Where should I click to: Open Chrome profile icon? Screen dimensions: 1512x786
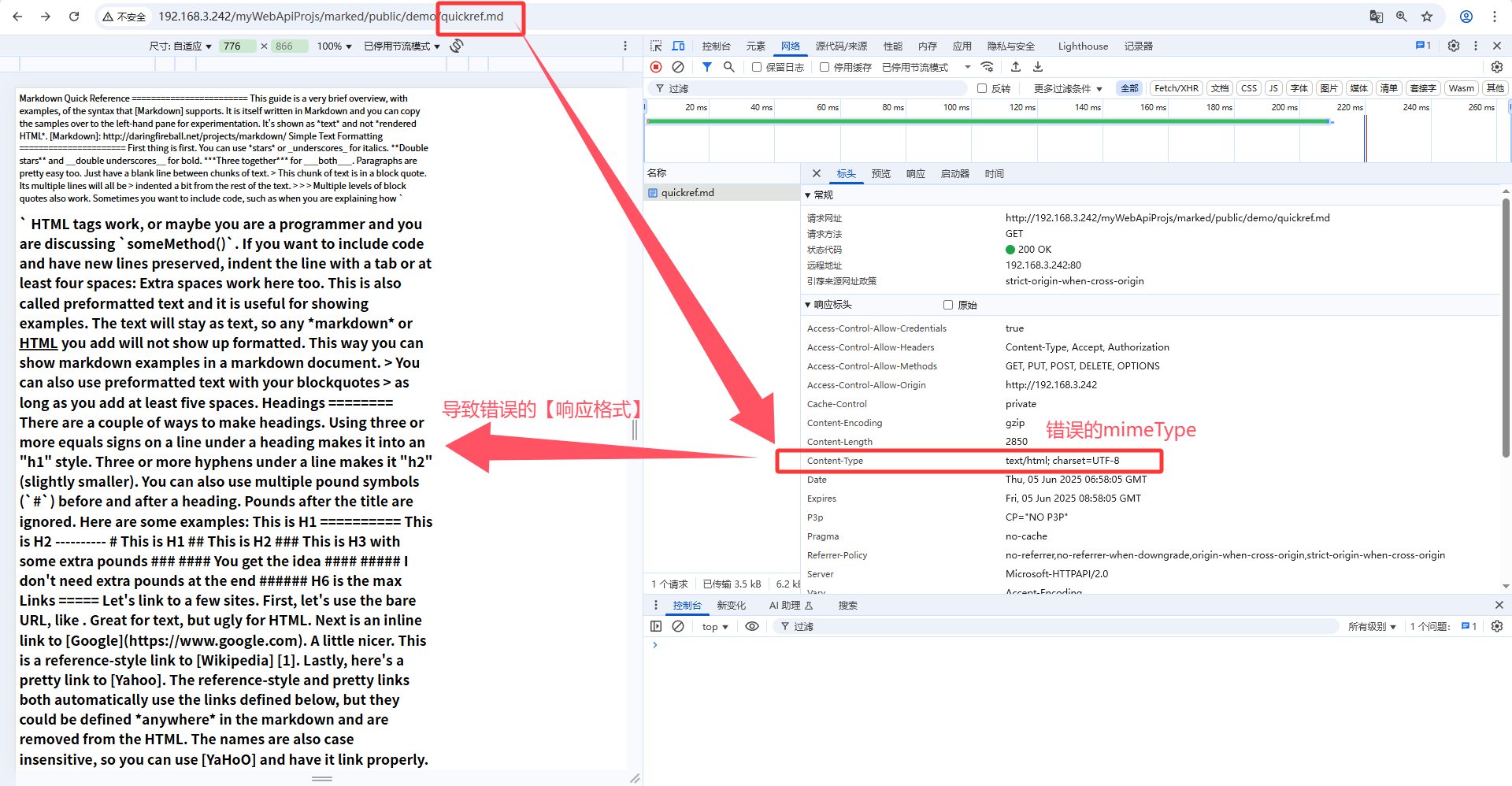(x=1466, y=16)
